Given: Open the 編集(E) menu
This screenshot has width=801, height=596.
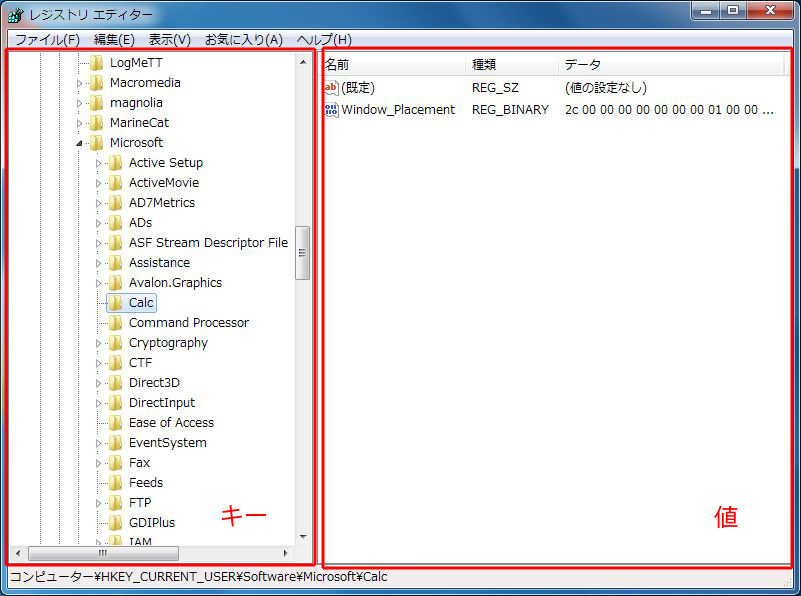Looking at the screenshot, I should point(114,40).
